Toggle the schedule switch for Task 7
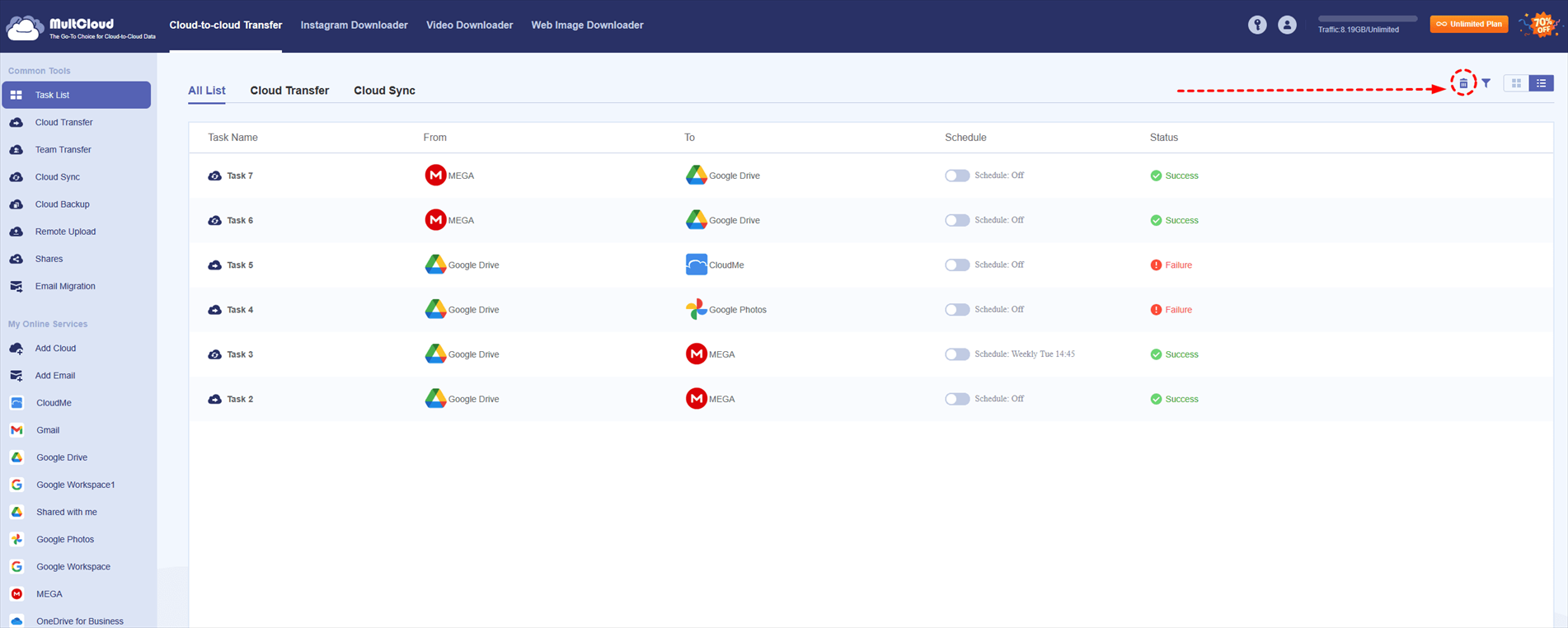1568x628 pixels. [x=956, y=176]
